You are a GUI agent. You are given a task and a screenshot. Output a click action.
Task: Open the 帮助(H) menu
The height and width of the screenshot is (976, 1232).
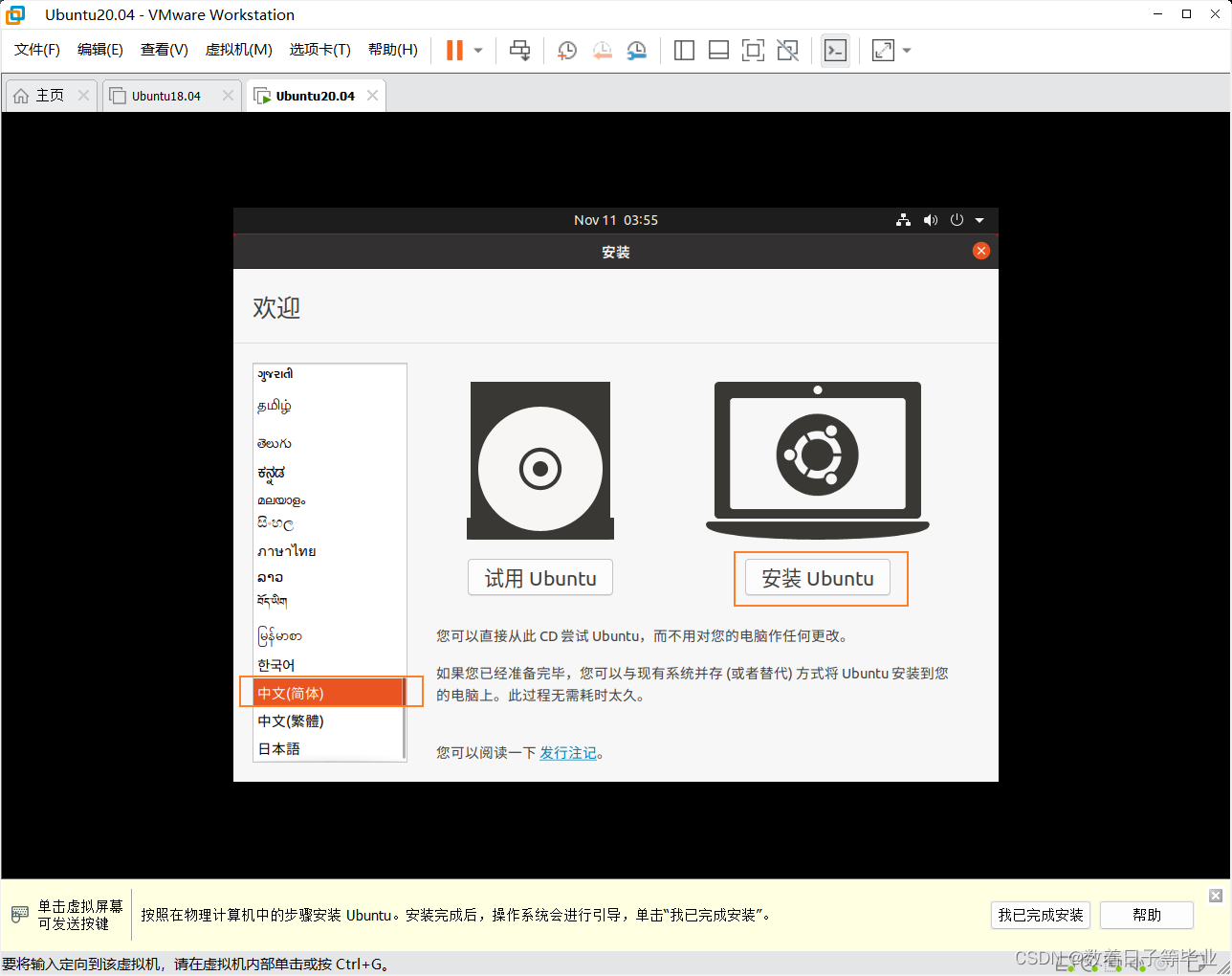tap(393, 50)
